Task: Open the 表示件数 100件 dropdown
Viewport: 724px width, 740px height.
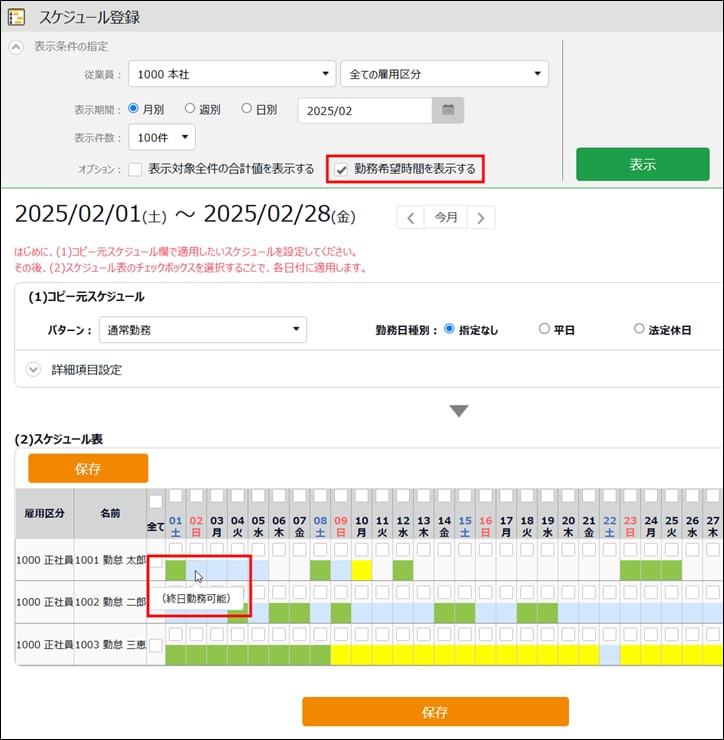Action: tap(161, 137)
